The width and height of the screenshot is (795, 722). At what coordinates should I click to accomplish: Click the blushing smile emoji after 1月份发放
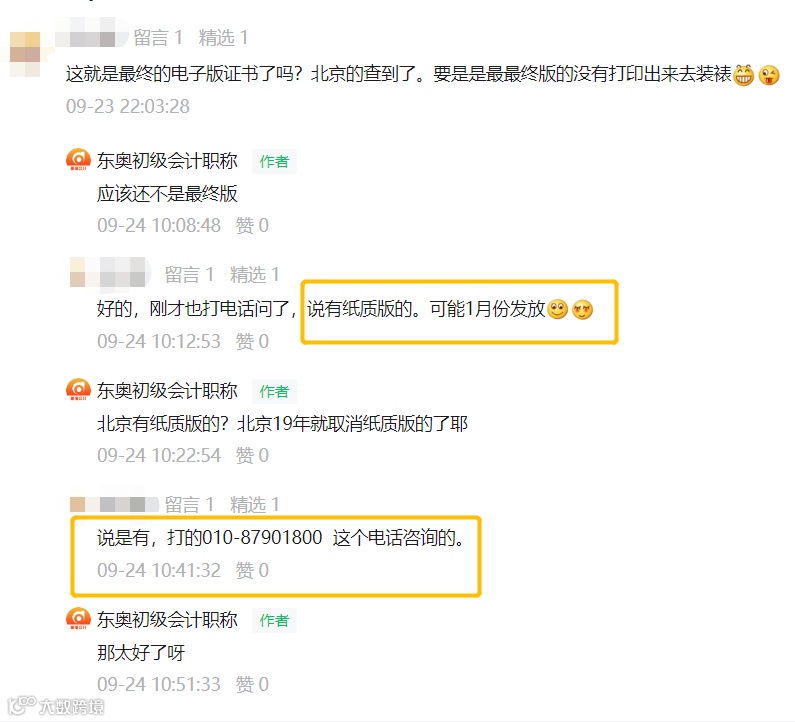(558, 309)
